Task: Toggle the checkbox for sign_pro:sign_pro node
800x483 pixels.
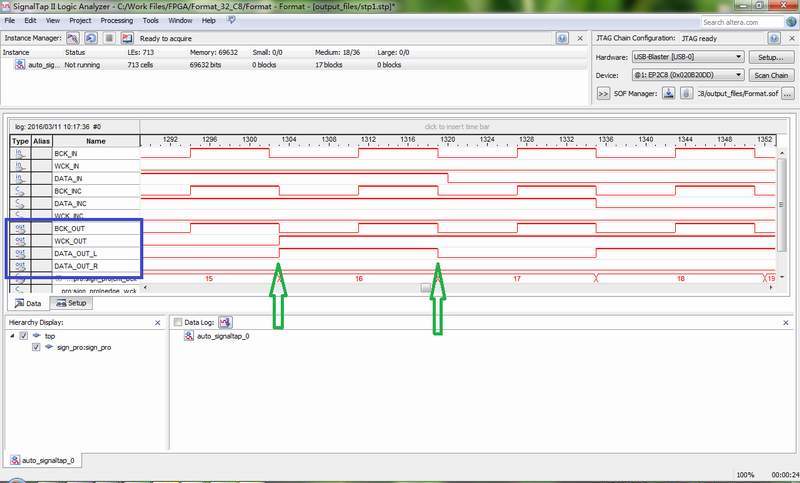Action: click(x=36, y=347)
